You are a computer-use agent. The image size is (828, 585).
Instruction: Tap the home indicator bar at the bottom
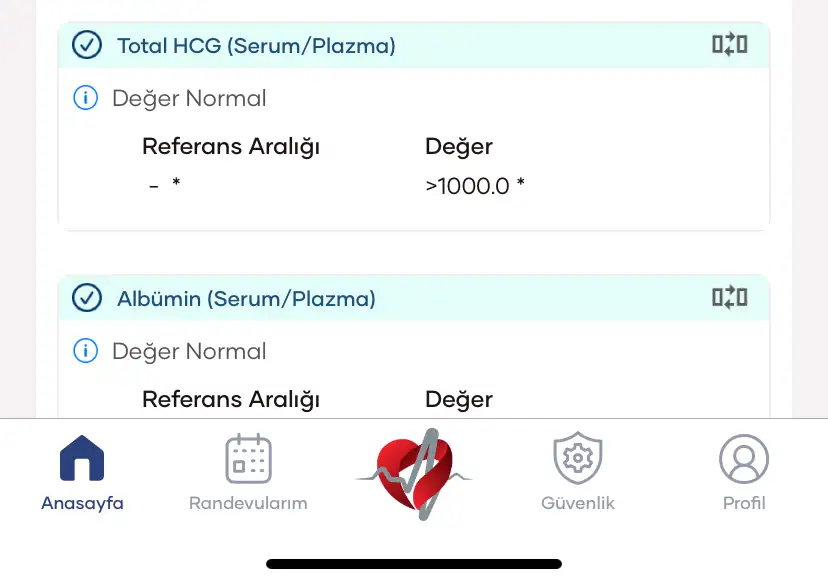click(414, 564)
